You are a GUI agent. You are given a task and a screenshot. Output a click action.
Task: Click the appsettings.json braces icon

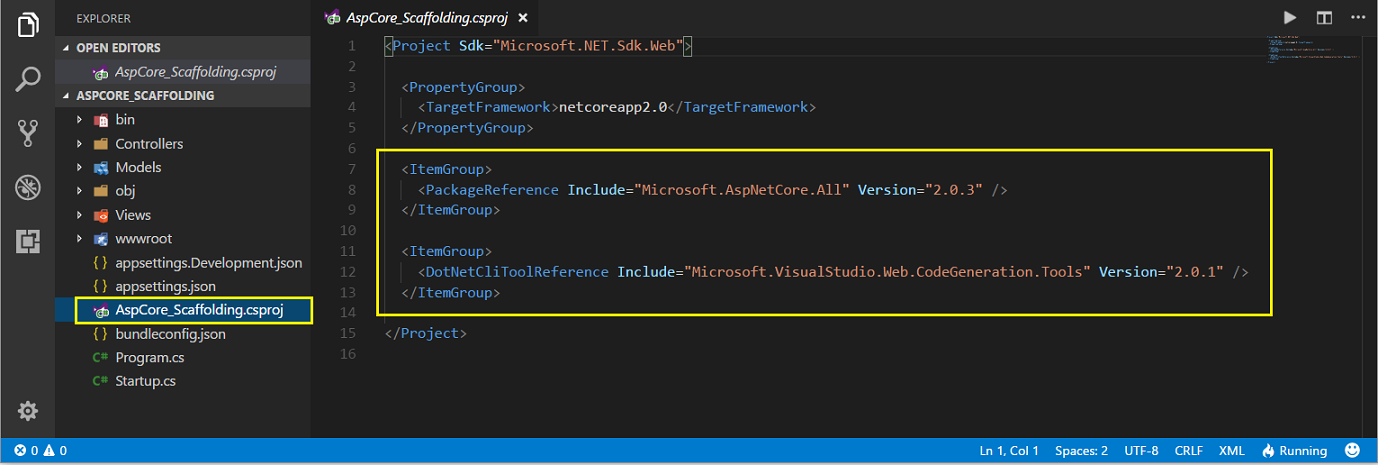pyautogui.click(x=100, y=287)
